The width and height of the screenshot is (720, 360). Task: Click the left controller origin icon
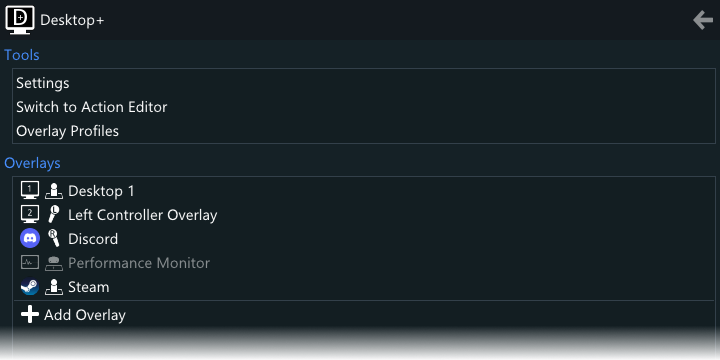coord(54,214)
